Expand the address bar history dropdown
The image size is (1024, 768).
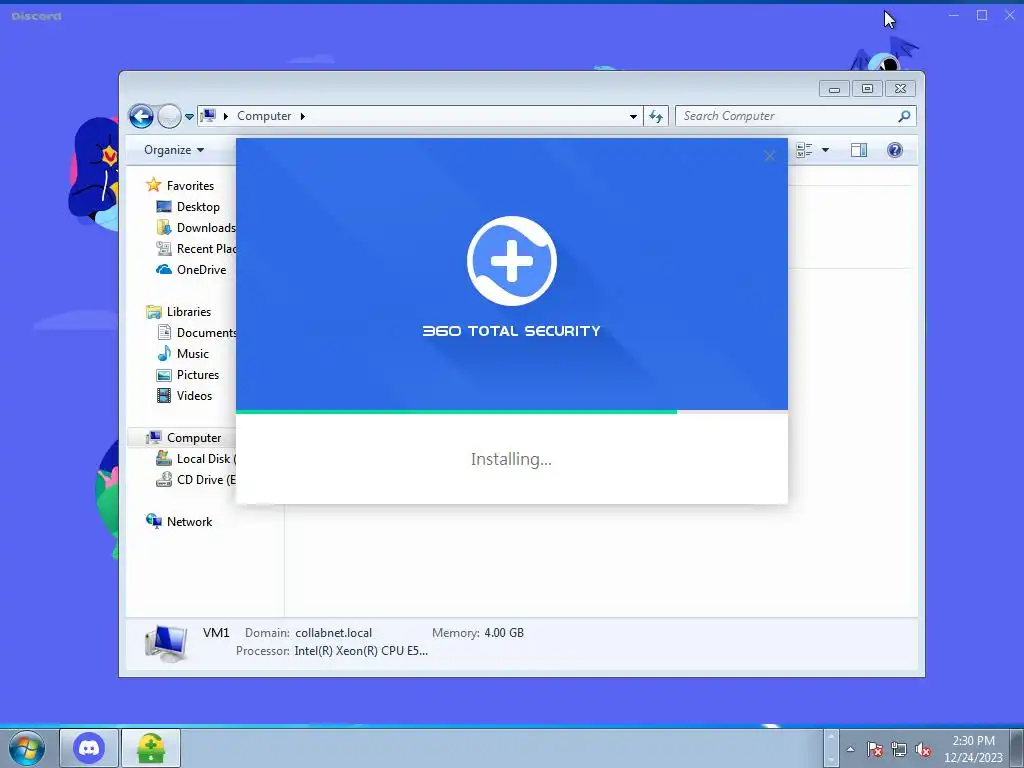coord(633,116)
